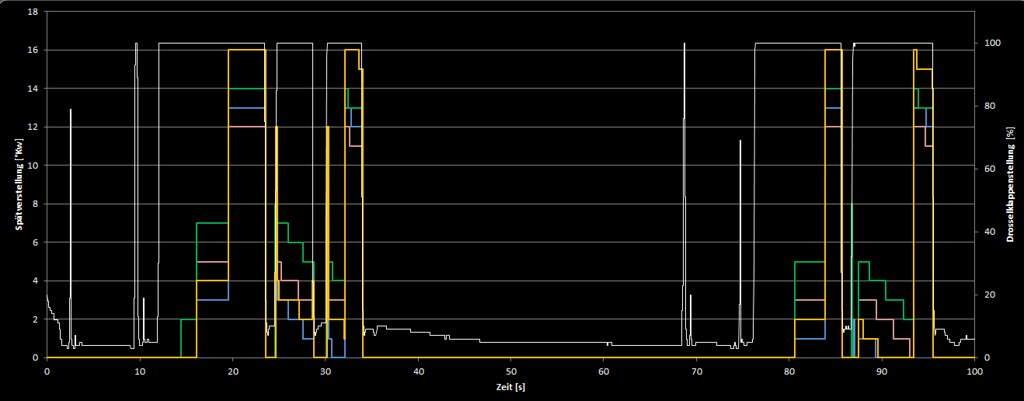Click the 90 tick label on the time axis
Viewport: 1024px width, 401px height.
(882, 369)
